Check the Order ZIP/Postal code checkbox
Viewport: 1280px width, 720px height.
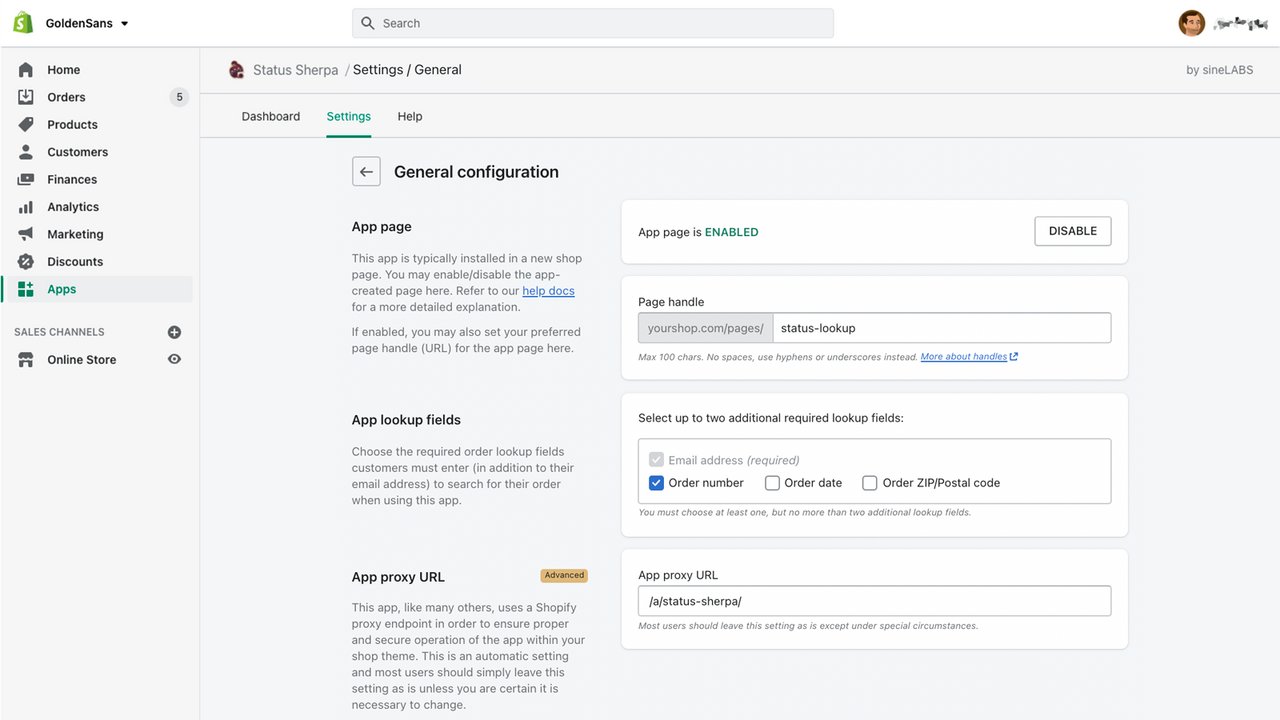point(870,483)
